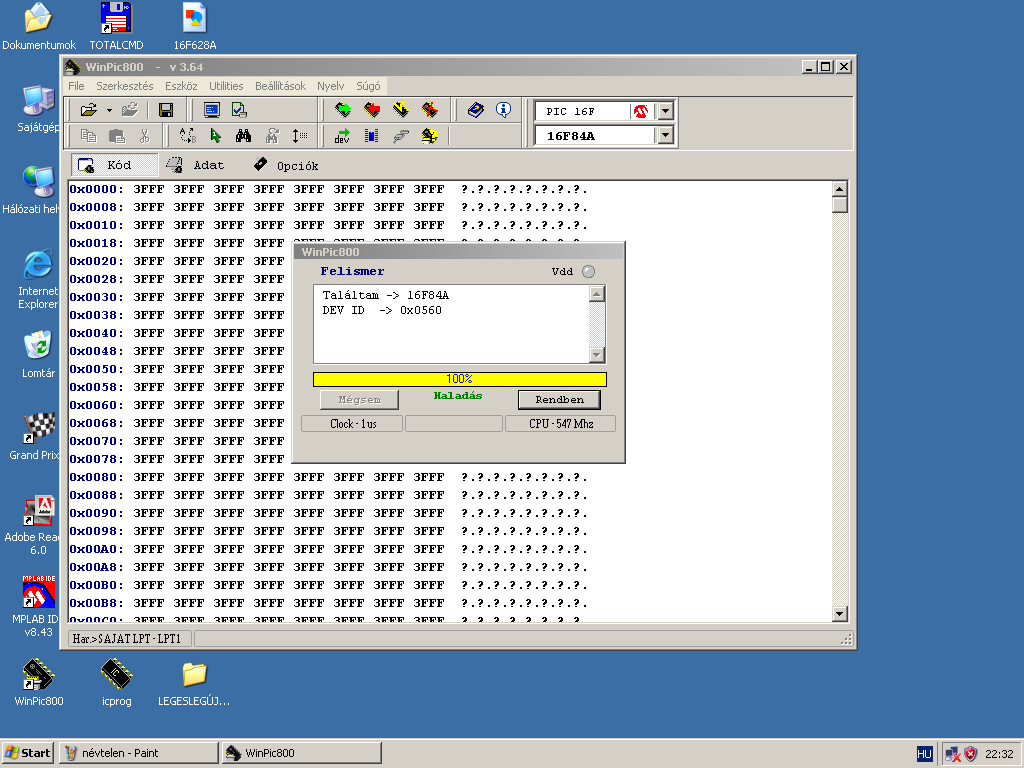Click the CPU - 547 Mhz status panel
Viewport: 1024px width, 768px height.
click(x=561, y=424)
